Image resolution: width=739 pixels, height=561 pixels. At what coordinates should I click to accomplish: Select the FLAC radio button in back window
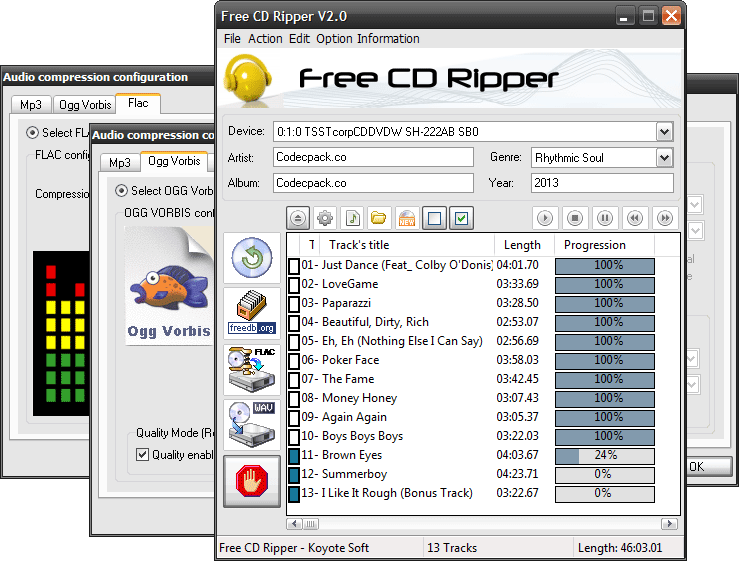[32, 133]
